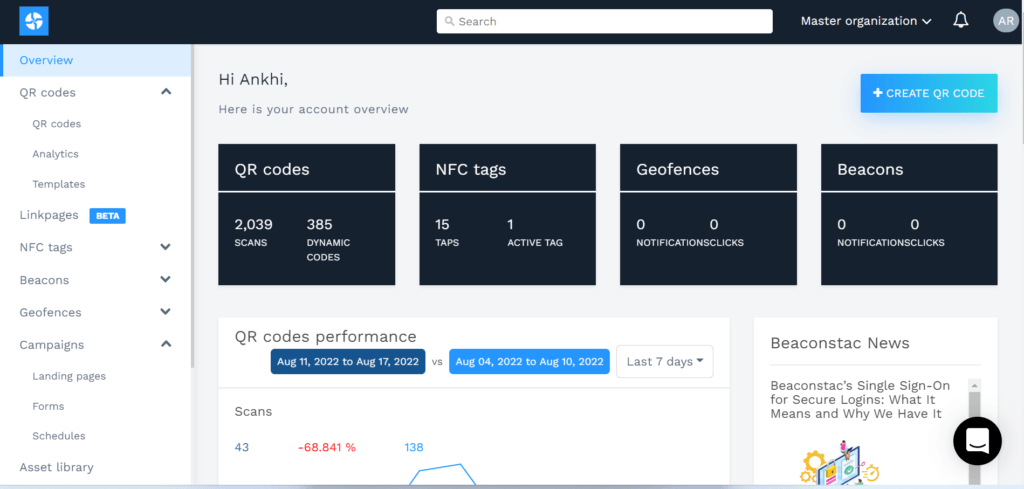Click the 138 previous scans value

click(414, 447)
